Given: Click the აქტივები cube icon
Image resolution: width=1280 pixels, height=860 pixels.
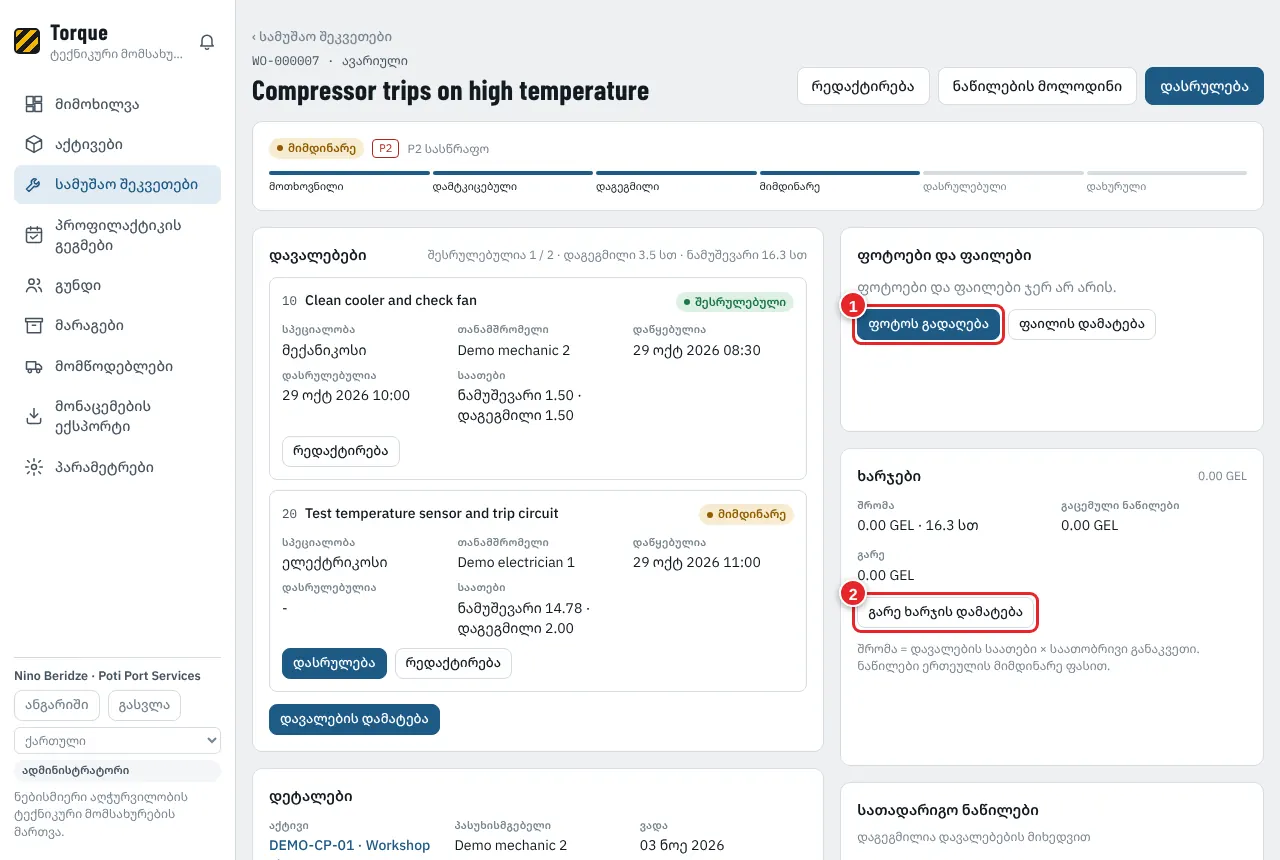Looking at the screenshot, I should pyautogui.click(x=34, y=144).
